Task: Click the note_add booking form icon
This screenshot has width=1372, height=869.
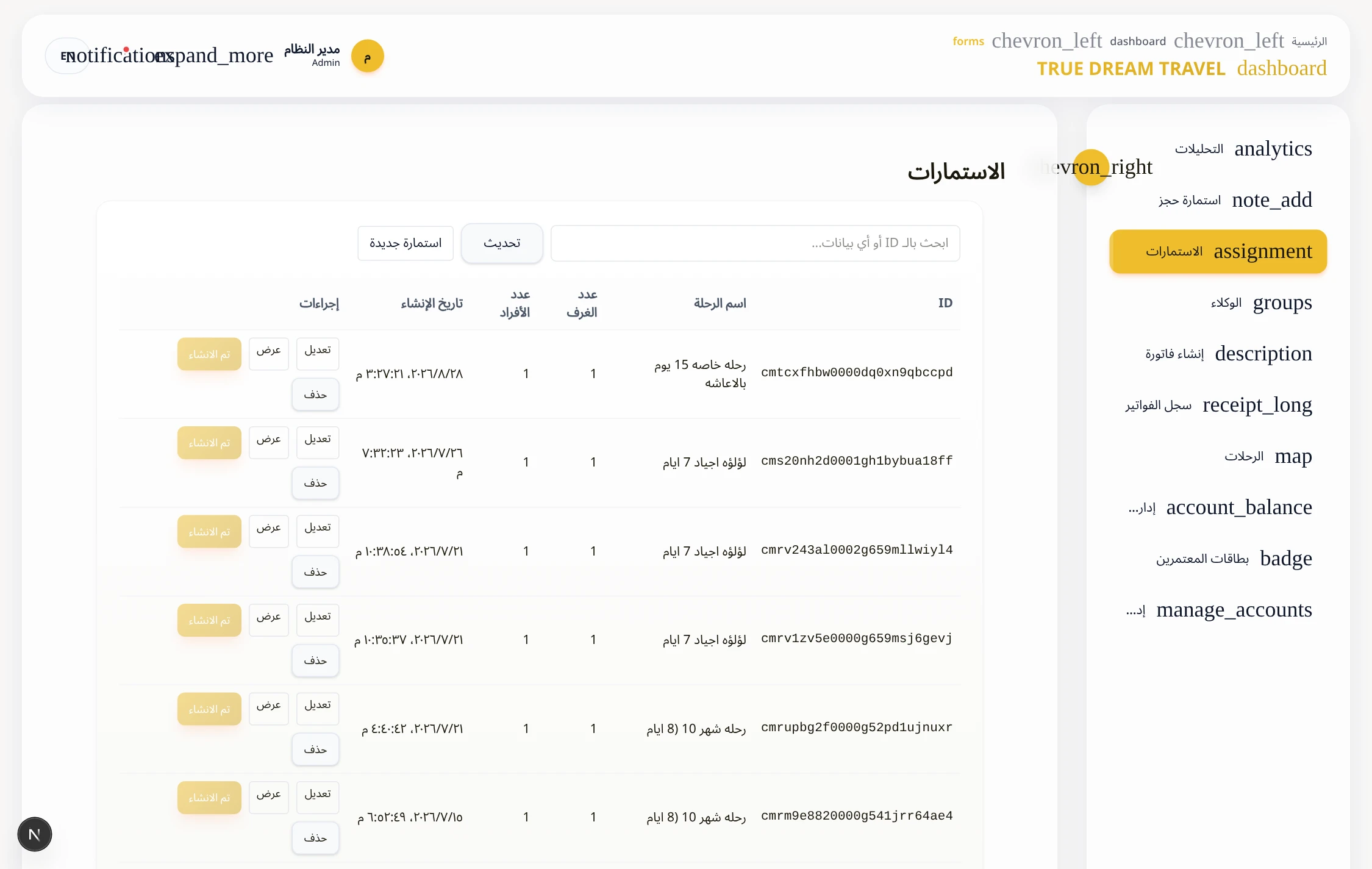Action: point(1271,200)
